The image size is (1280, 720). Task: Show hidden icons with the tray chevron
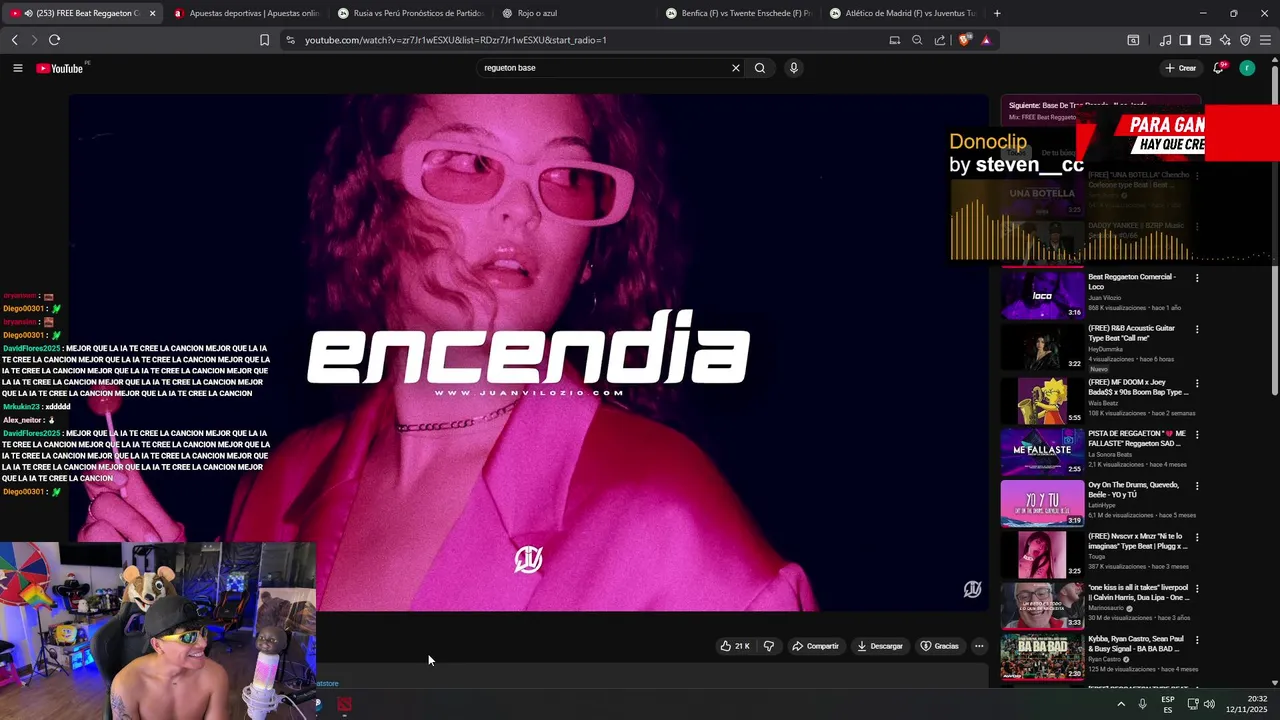1121,704
